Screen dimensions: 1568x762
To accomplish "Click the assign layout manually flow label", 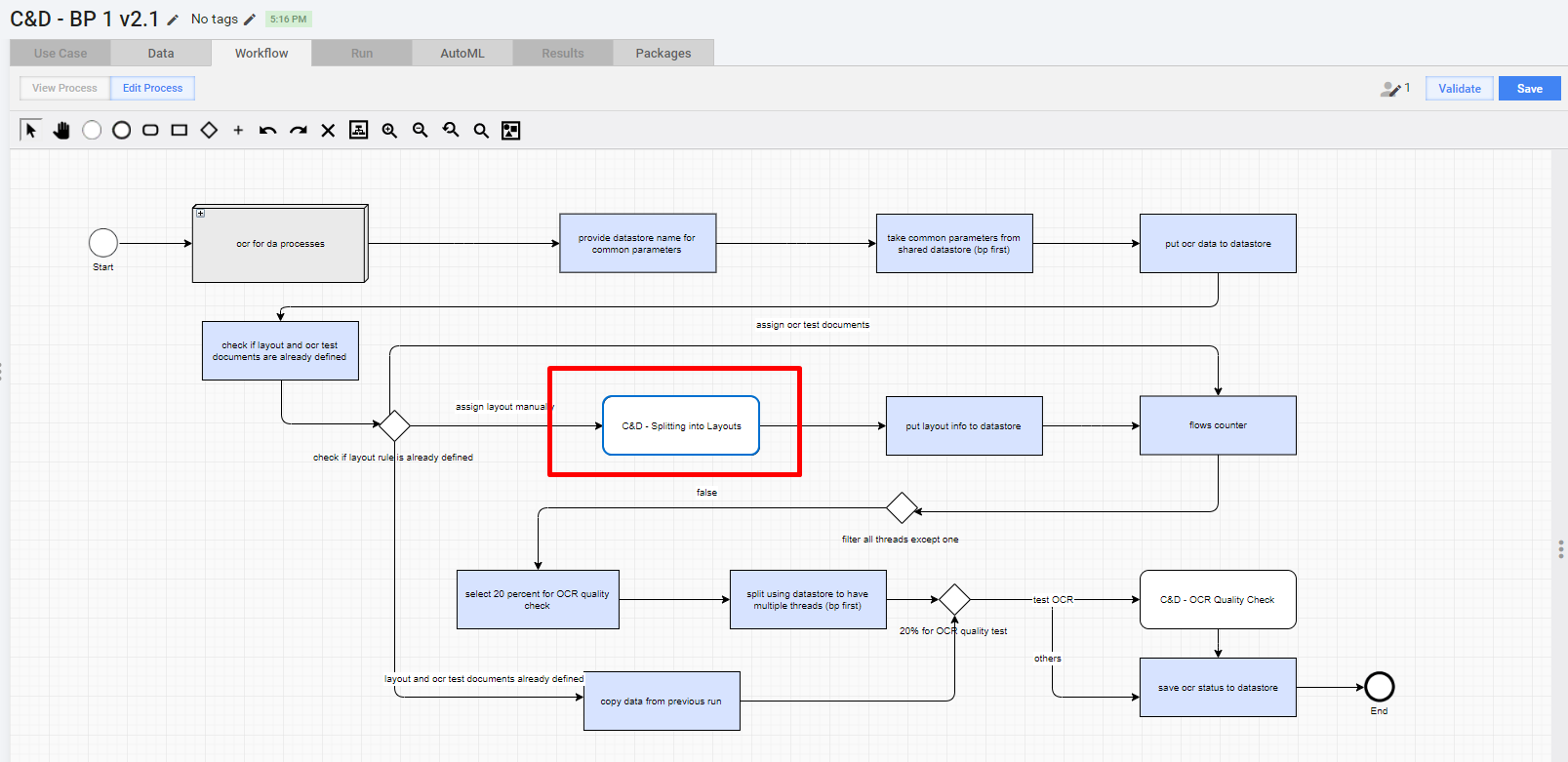I will pyautogui.click(x=504, y=407).
